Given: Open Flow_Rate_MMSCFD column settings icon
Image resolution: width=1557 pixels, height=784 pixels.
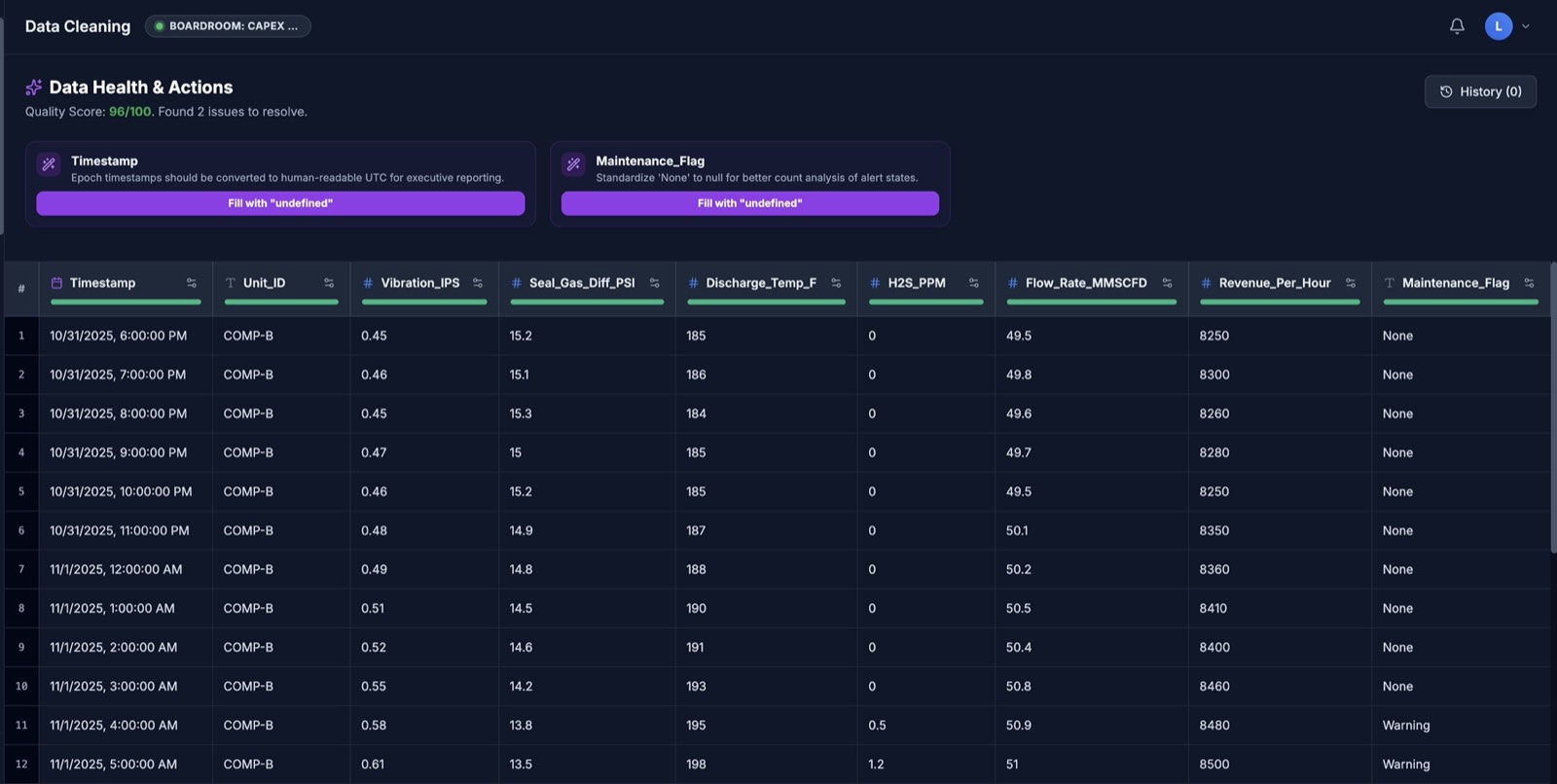Looking at the screenshot, I should click(x=1167, y=283).
